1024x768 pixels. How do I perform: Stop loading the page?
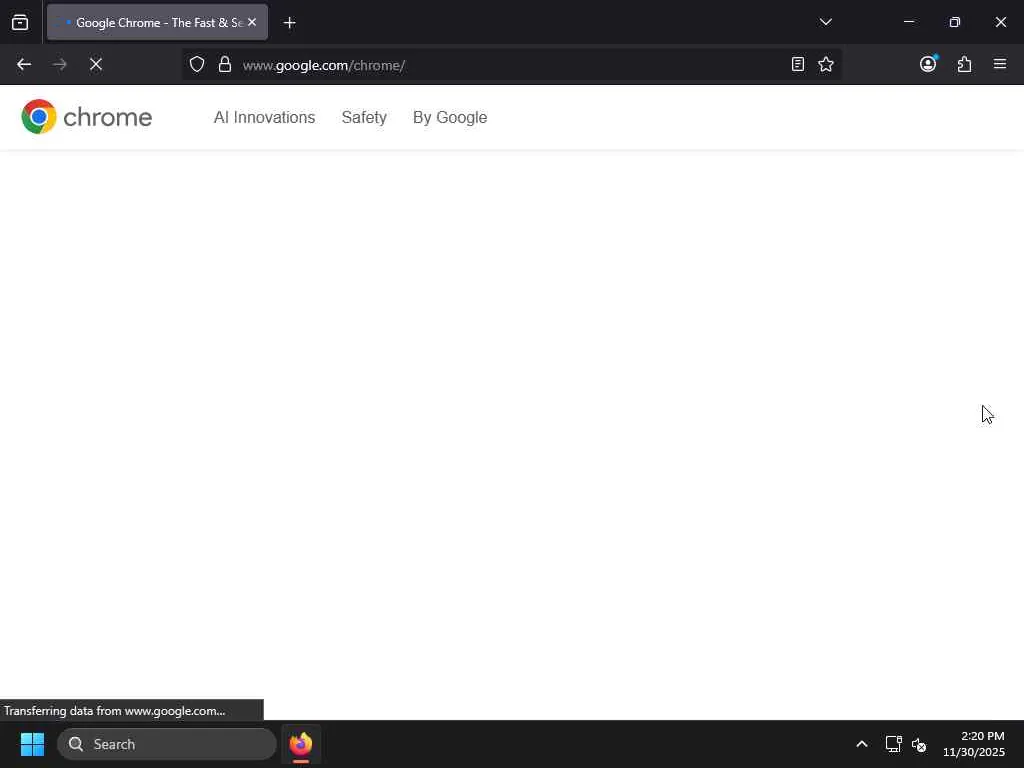click(x=96, y=65)
